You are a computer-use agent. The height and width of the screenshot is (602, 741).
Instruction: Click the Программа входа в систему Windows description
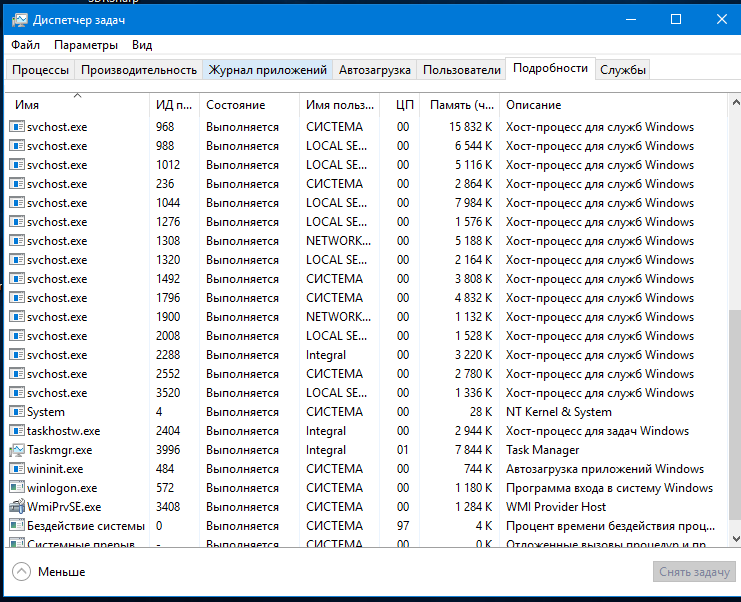pos(609,488)
